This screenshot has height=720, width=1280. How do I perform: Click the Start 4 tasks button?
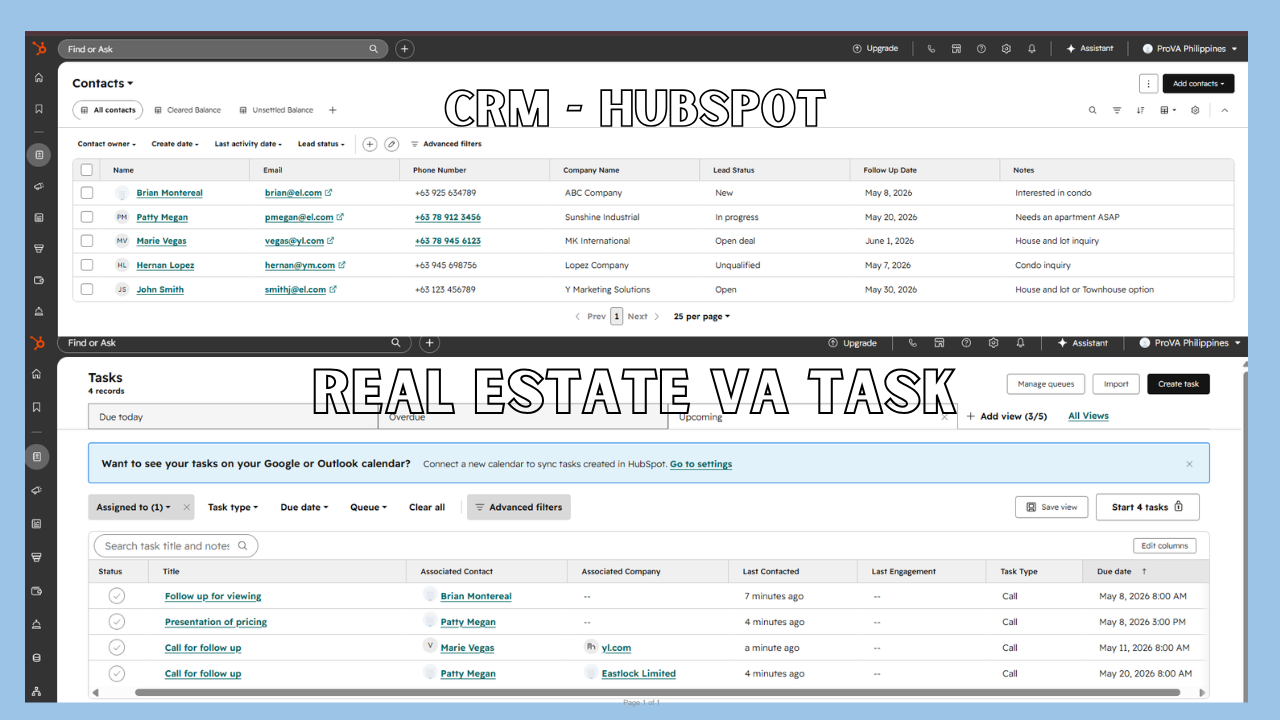pyautogui.click(x=1148, y=507)
